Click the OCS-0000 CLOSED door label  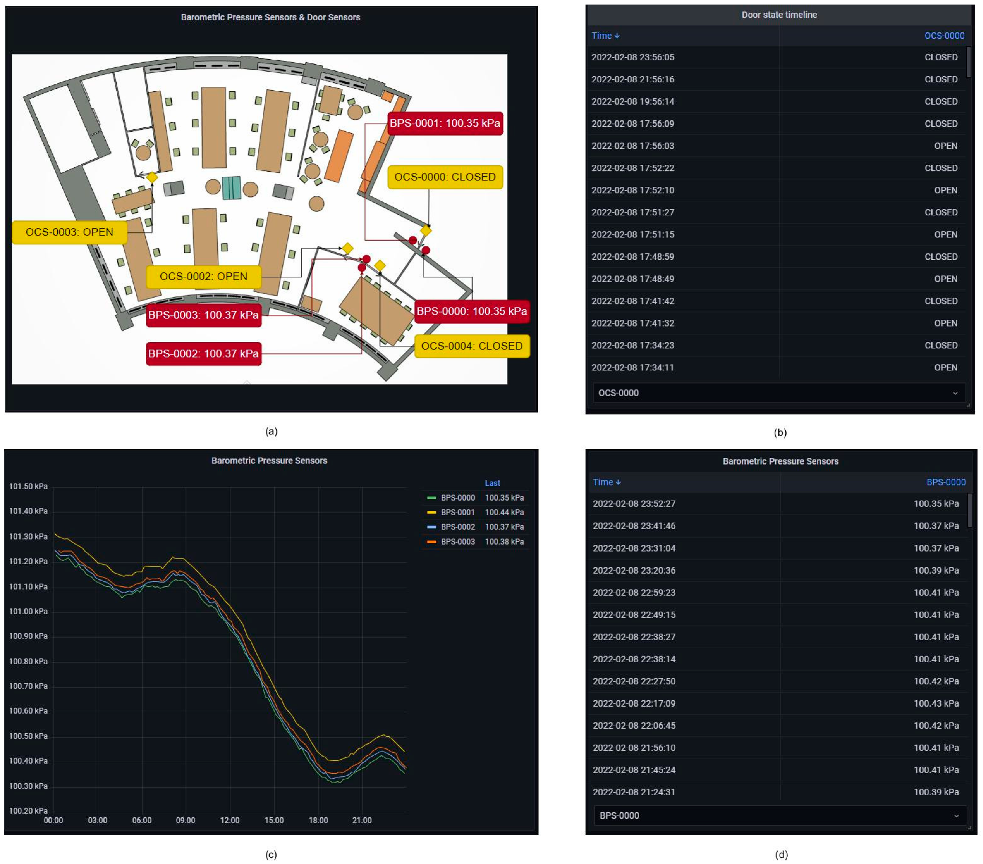(x=444, y=177)
